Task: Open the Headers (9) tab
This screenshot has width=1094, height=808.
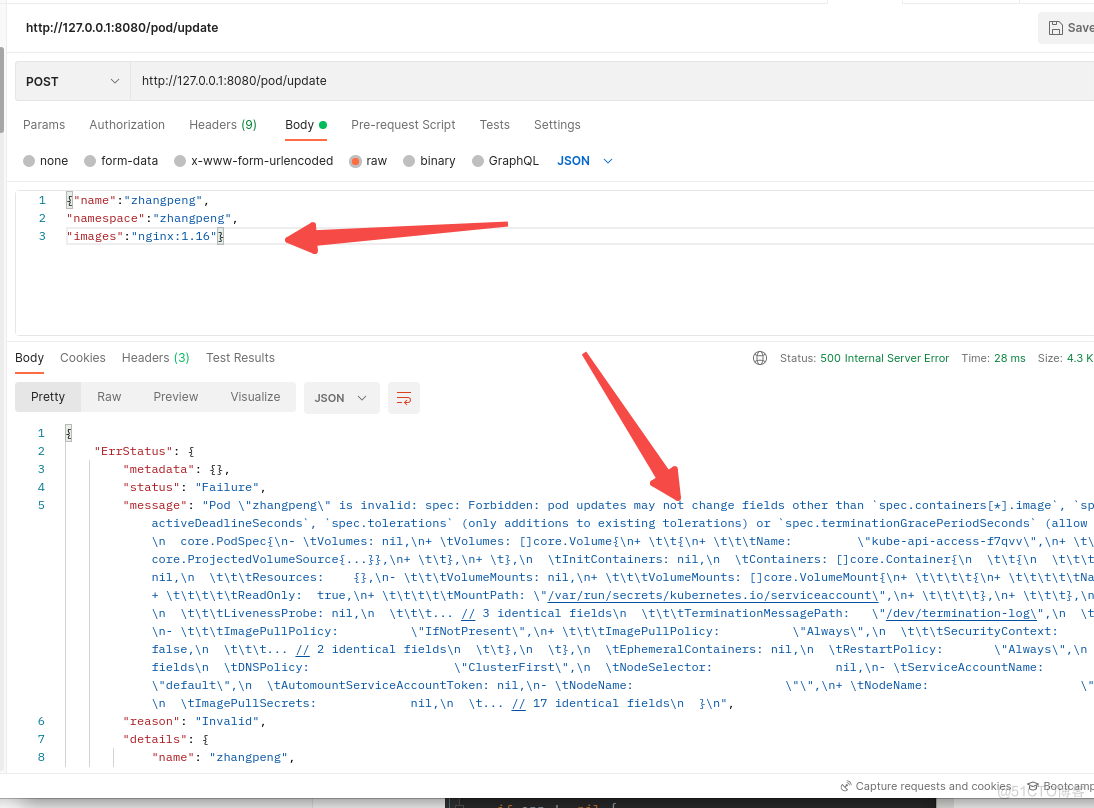Action: coord(222,124)
